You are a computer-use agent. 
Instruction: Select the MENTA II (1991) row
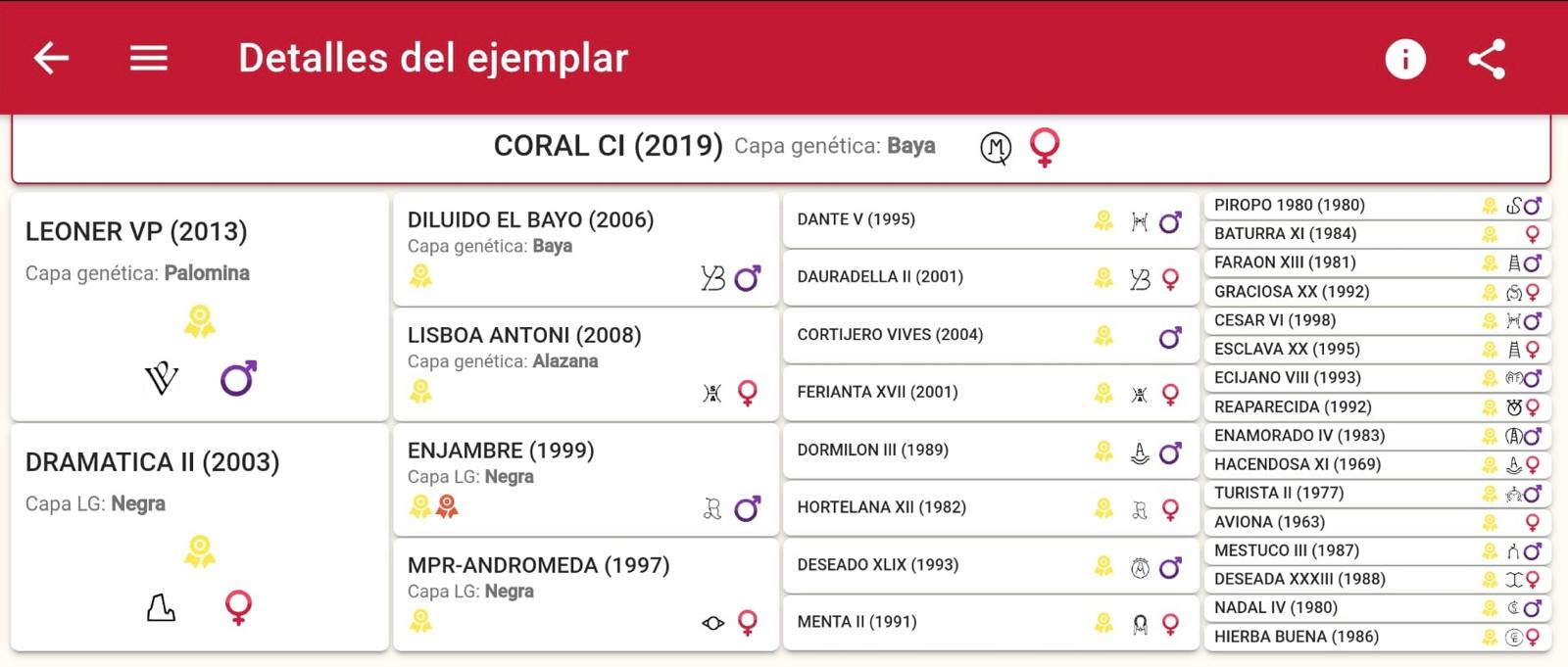(x=991, y=623)
